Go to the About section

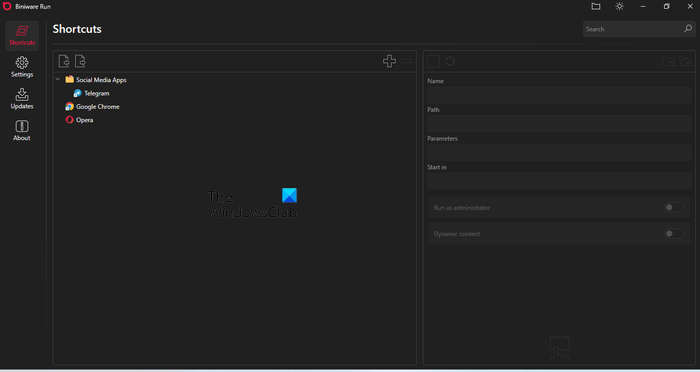[22, 130]
